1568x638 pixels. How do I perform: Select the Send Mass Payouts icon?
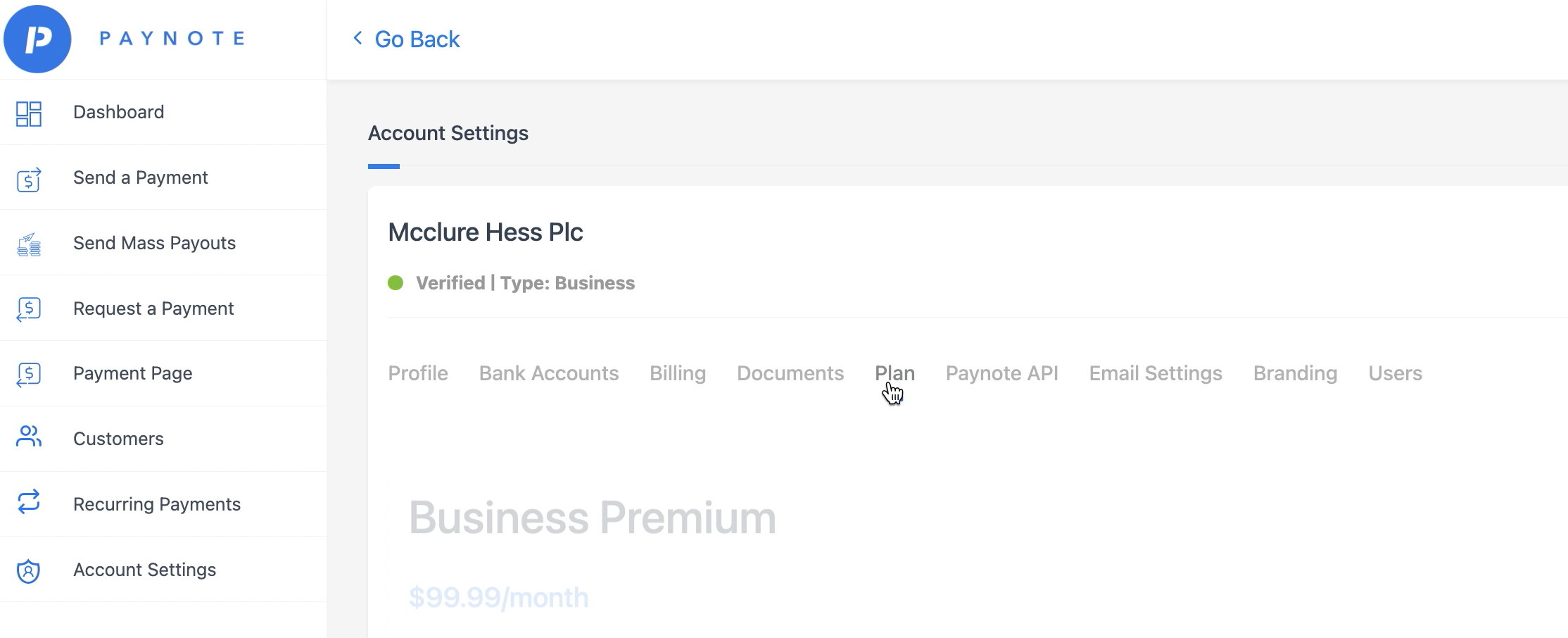[x=29, y=244]
